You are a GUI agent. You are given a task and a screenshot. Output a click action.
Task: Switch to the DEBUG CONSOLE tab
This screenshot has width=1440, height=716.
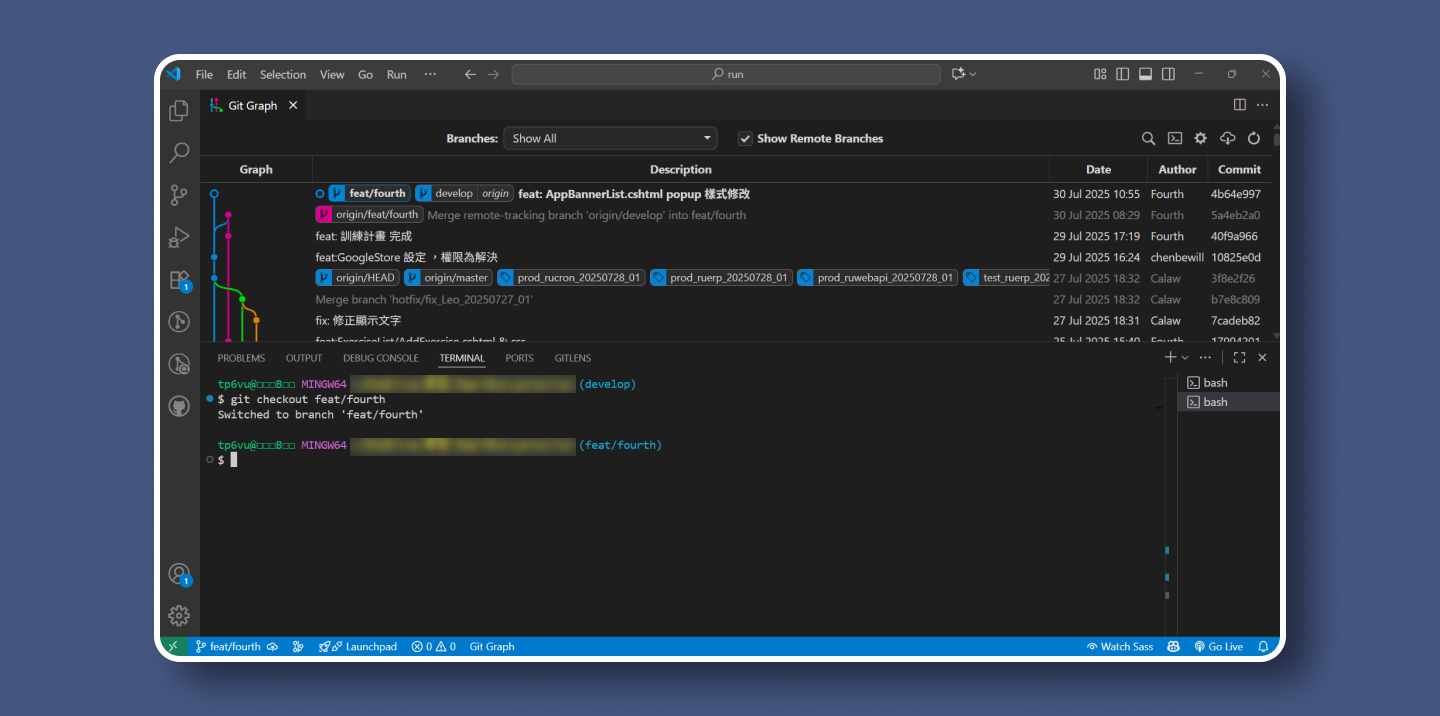[380, 358]
